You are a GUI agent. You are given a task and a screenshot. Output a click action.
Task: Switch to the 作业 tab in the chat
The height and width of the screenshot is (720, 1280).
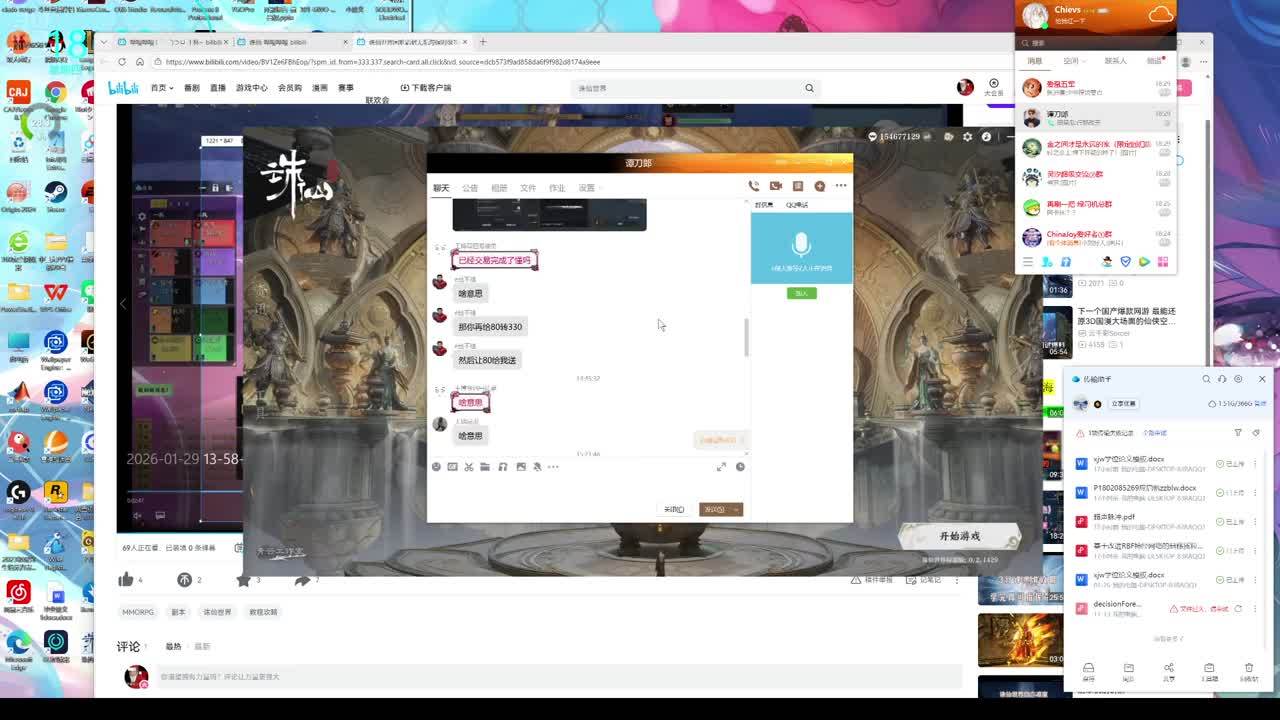(557, 188)
